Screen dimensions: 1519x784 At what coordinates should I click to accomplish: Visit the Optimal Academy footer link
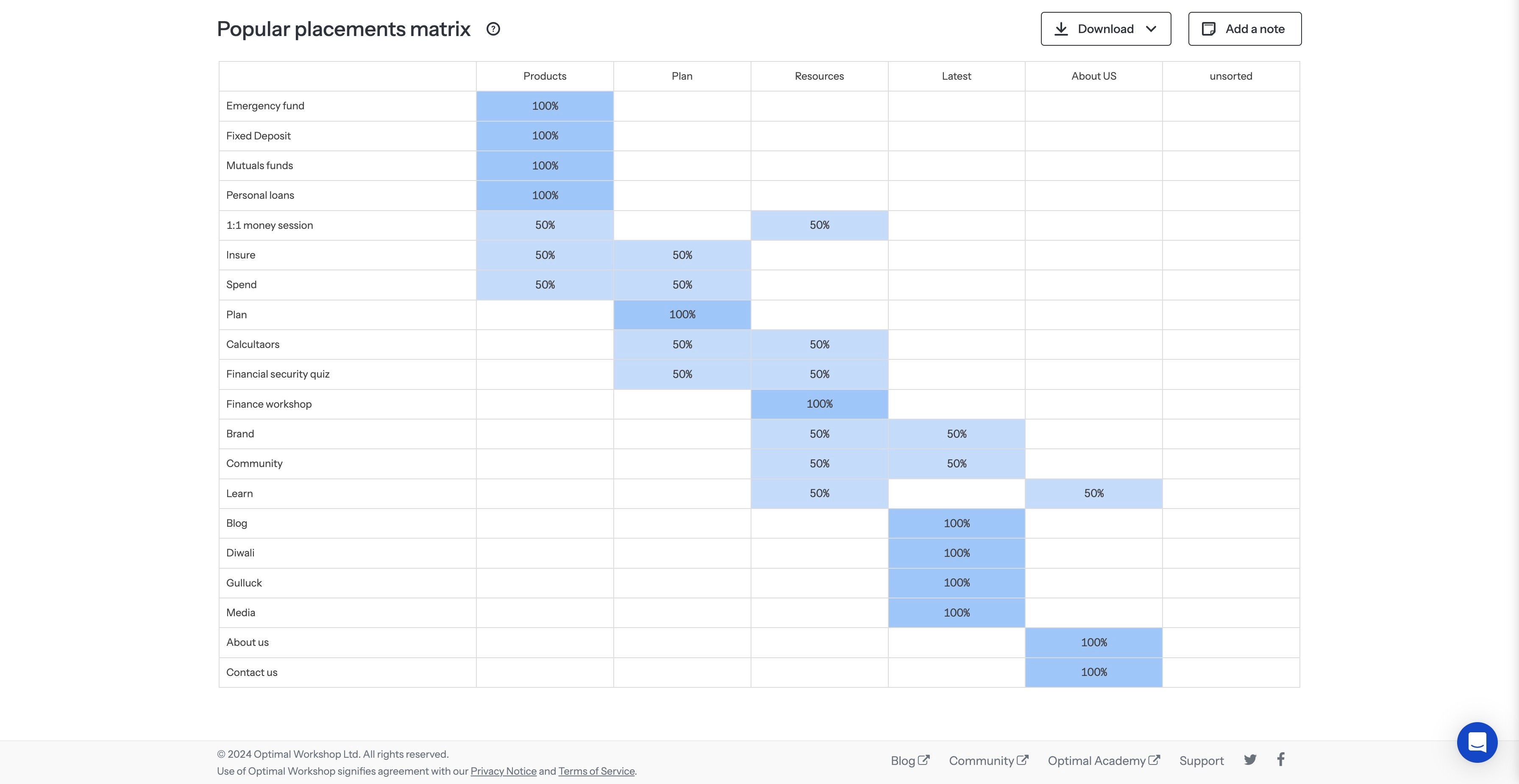pyautogui.click(x=1103, y=760)
